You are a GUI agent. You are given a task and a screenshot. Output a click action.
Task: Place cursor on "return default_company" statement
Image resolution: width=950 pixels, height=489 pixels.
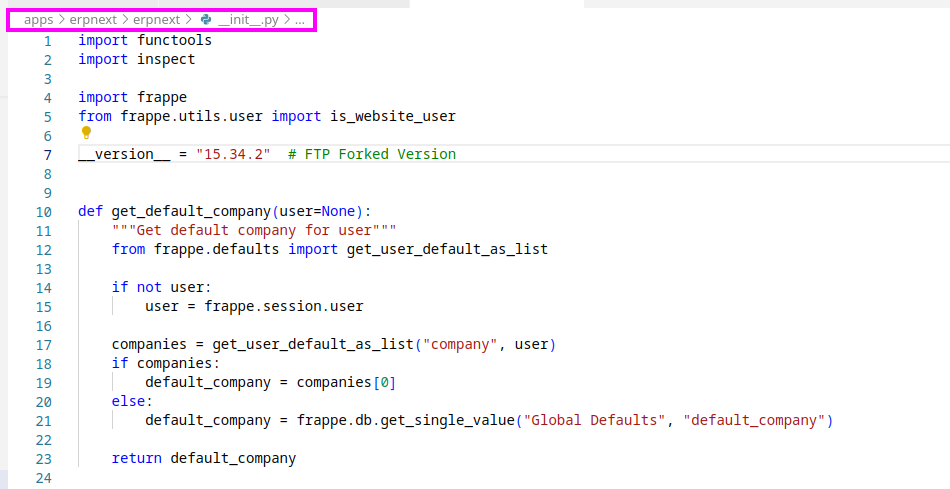tap(204, 459)
